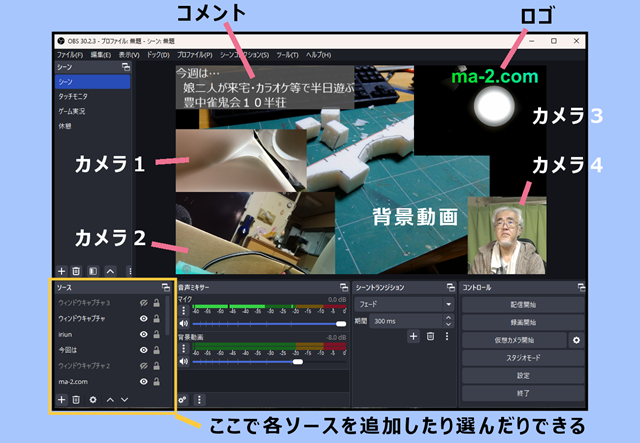
Task: Increase transition duration with up arrow
Action: tap(449, 317)
